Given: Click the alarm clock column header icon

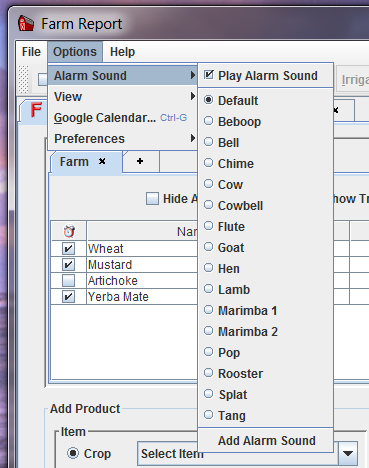Looking at the screenshot, I should tap(69, 231).
